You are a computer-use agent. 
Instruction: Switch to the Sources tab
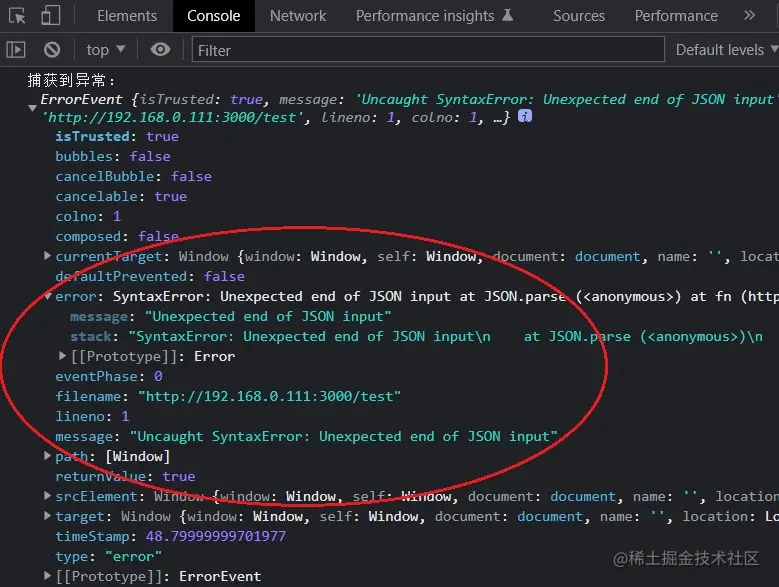[579, 16]
